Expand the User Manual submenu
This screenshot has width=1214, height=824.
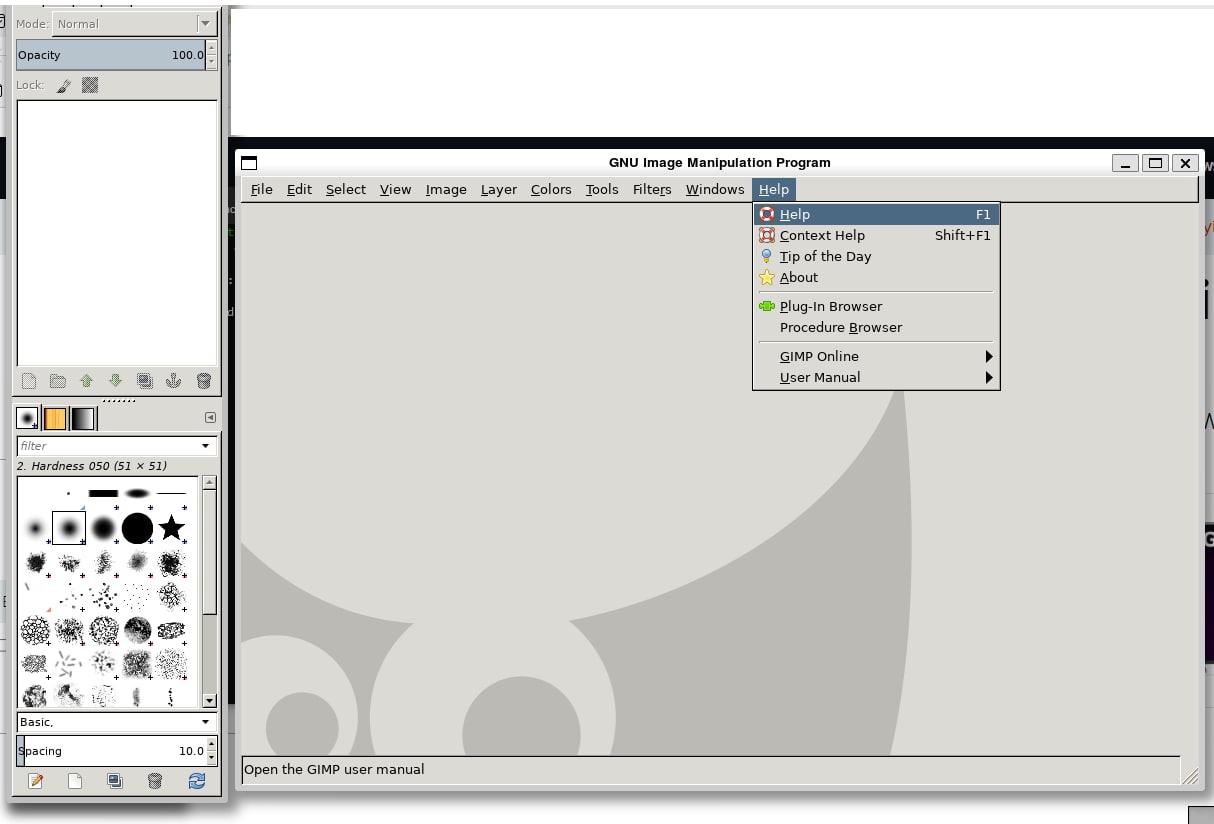tap(876, 377)
